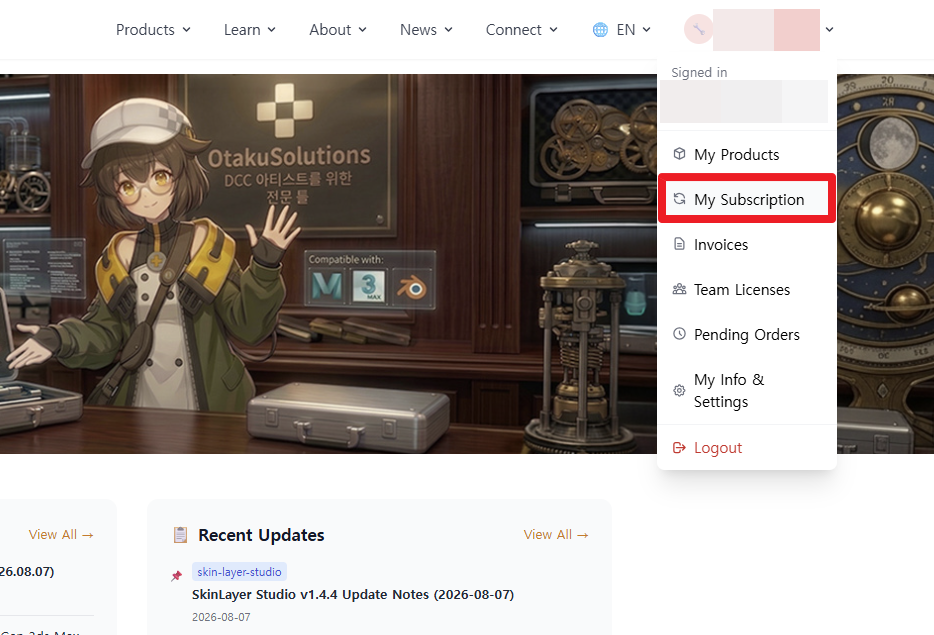
Task: Open Invoices in account menu
Action: [x=747, y=244]
